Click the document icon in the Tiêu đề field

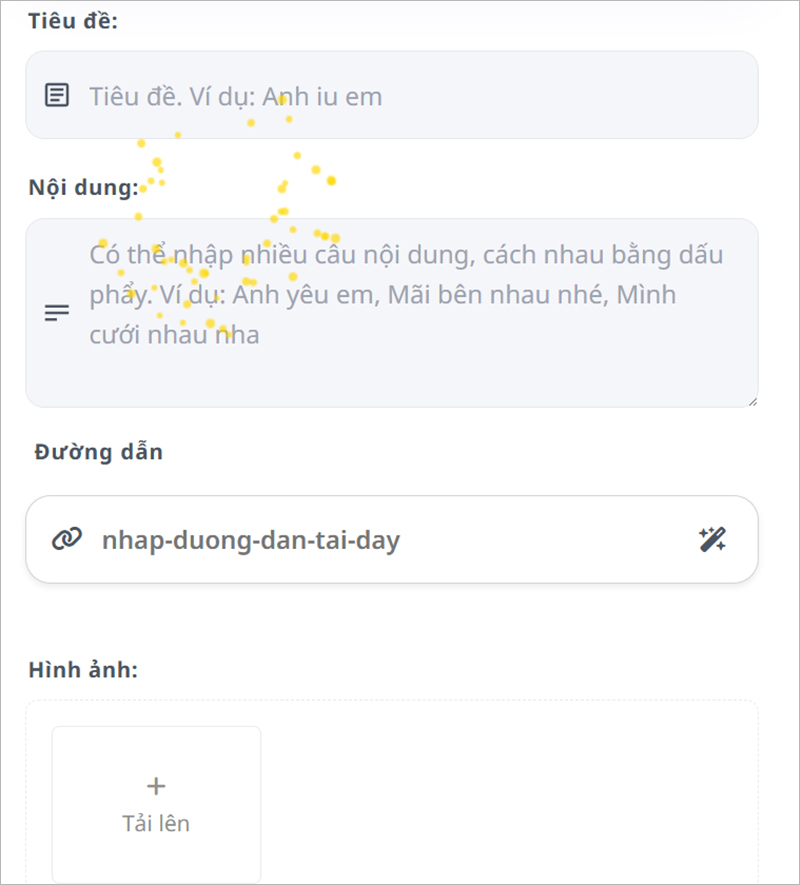(58, 95)
